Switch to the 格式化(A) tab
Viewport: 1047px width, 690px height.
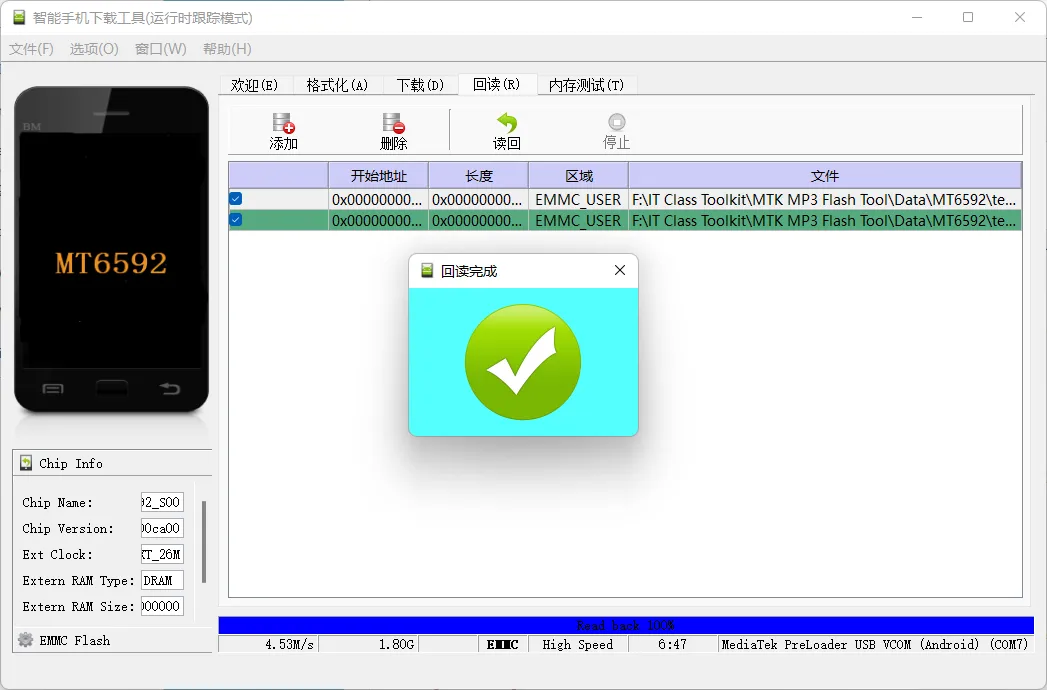pos(337,85)
